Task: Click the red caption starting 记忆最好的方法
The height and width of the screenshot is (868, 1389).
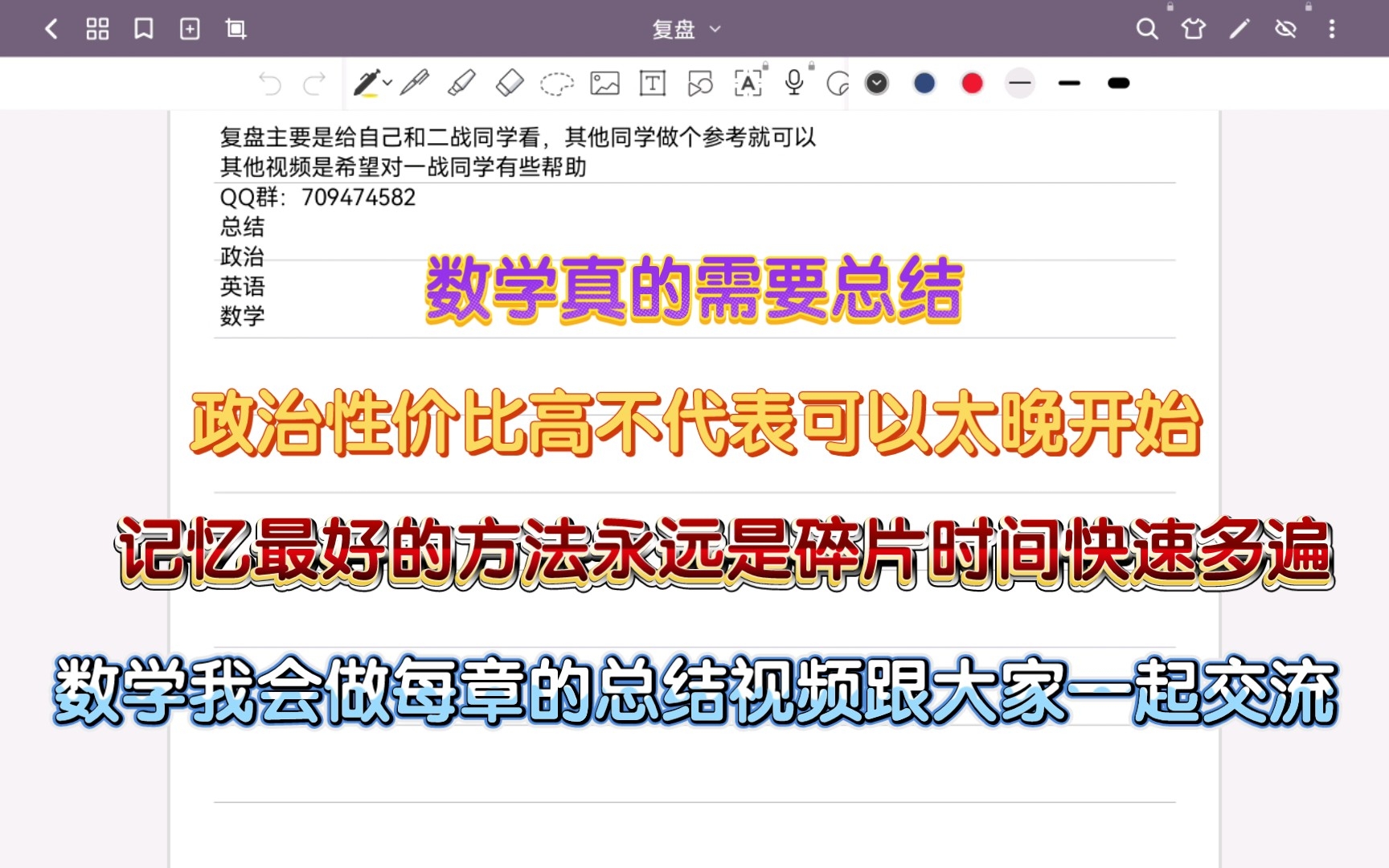Action: 726,555
